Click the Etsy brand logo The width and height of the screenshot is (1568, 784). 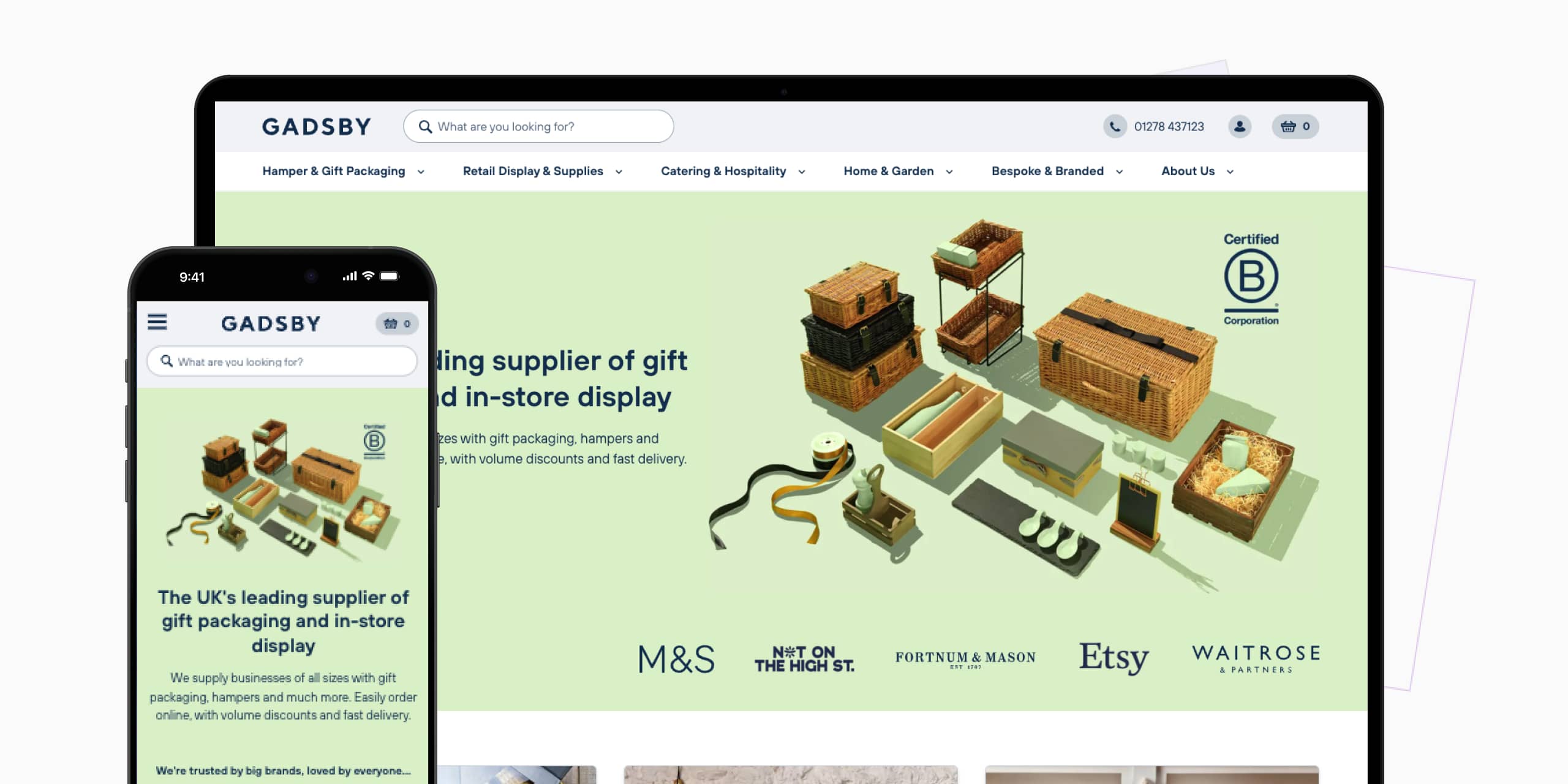coord(1114,658)
